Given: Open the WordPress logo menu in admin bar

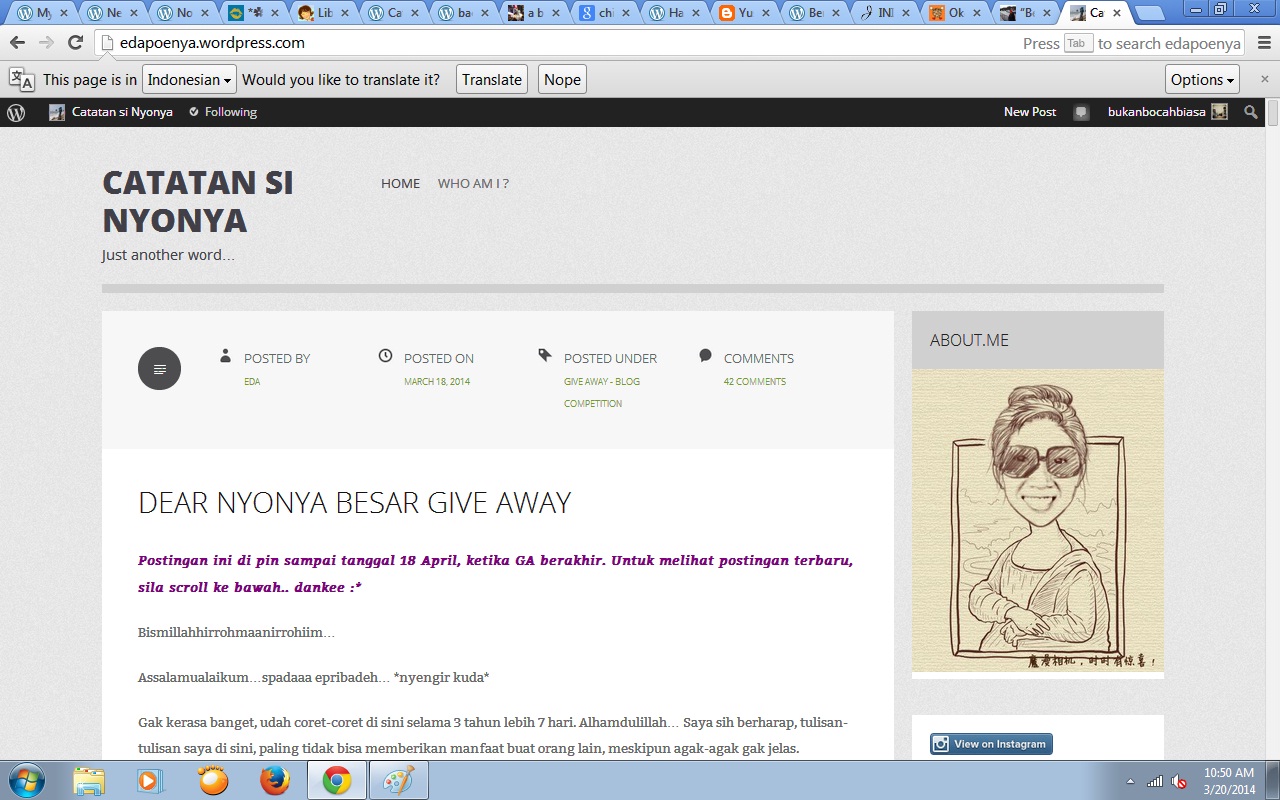Looking at the screenshot, I should click(16, 112).
